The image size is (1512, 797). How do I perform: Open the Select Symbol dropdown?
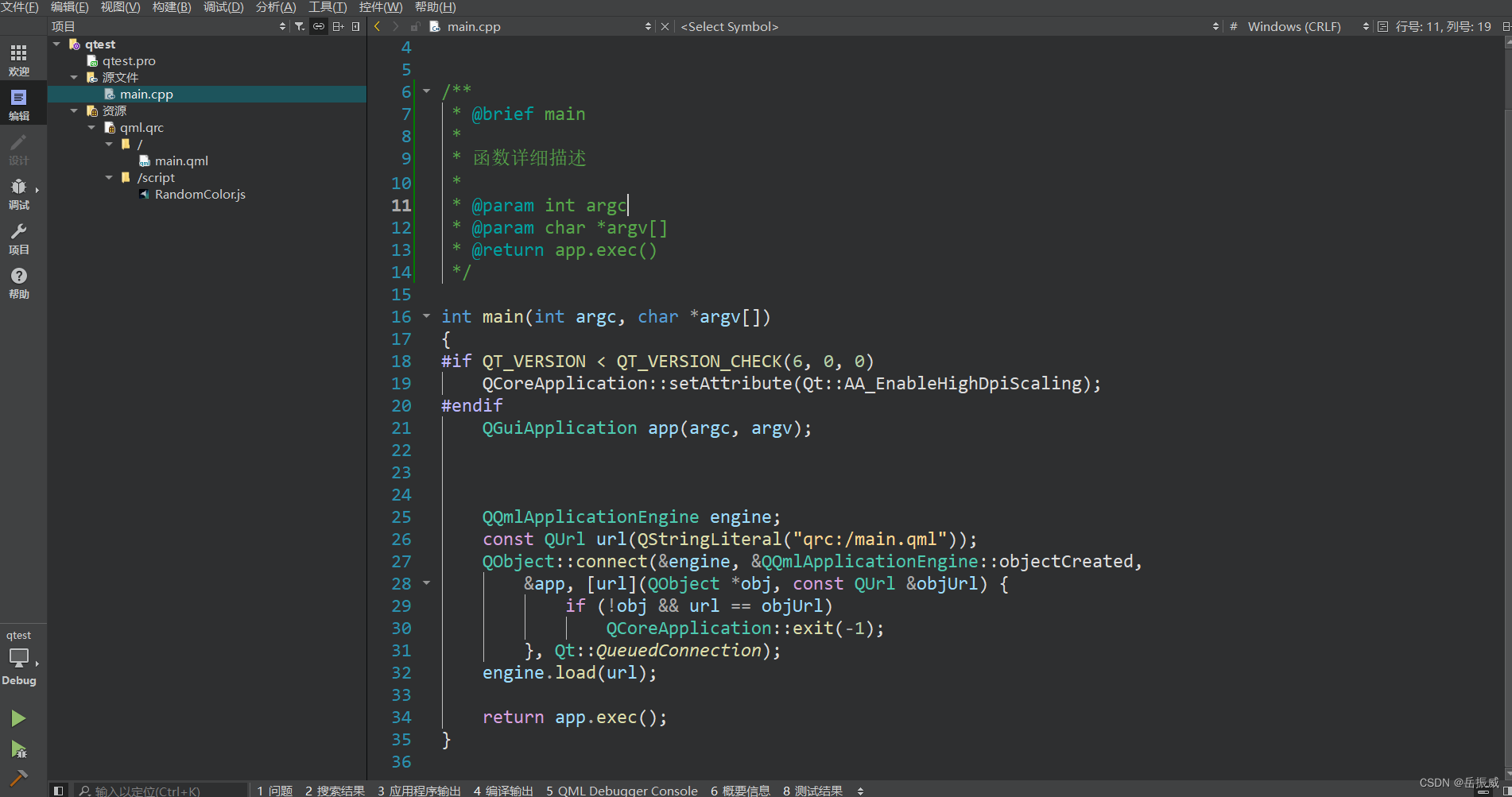click(x=949, y=26)
